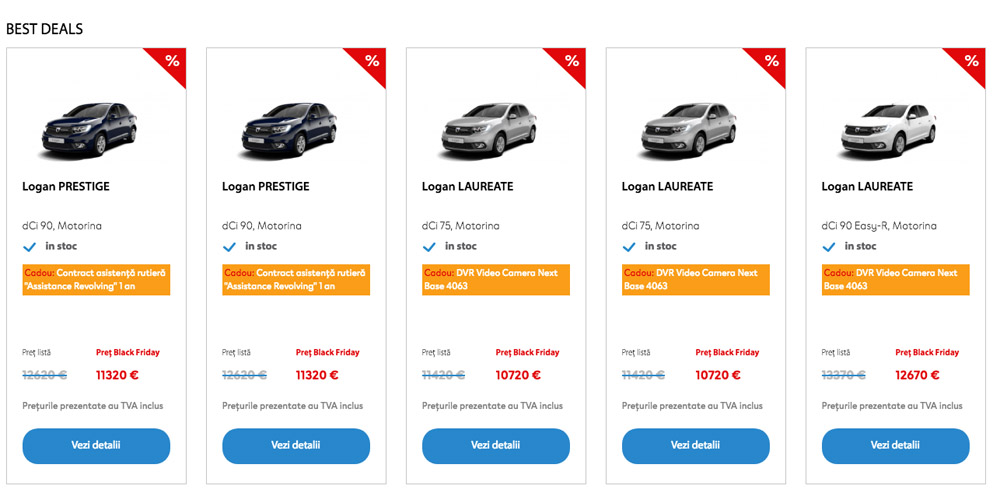The image size is (1000, 496).
Task: Click the red percent badge on first card
Action: pyautogui.click(x=171, y=62)
